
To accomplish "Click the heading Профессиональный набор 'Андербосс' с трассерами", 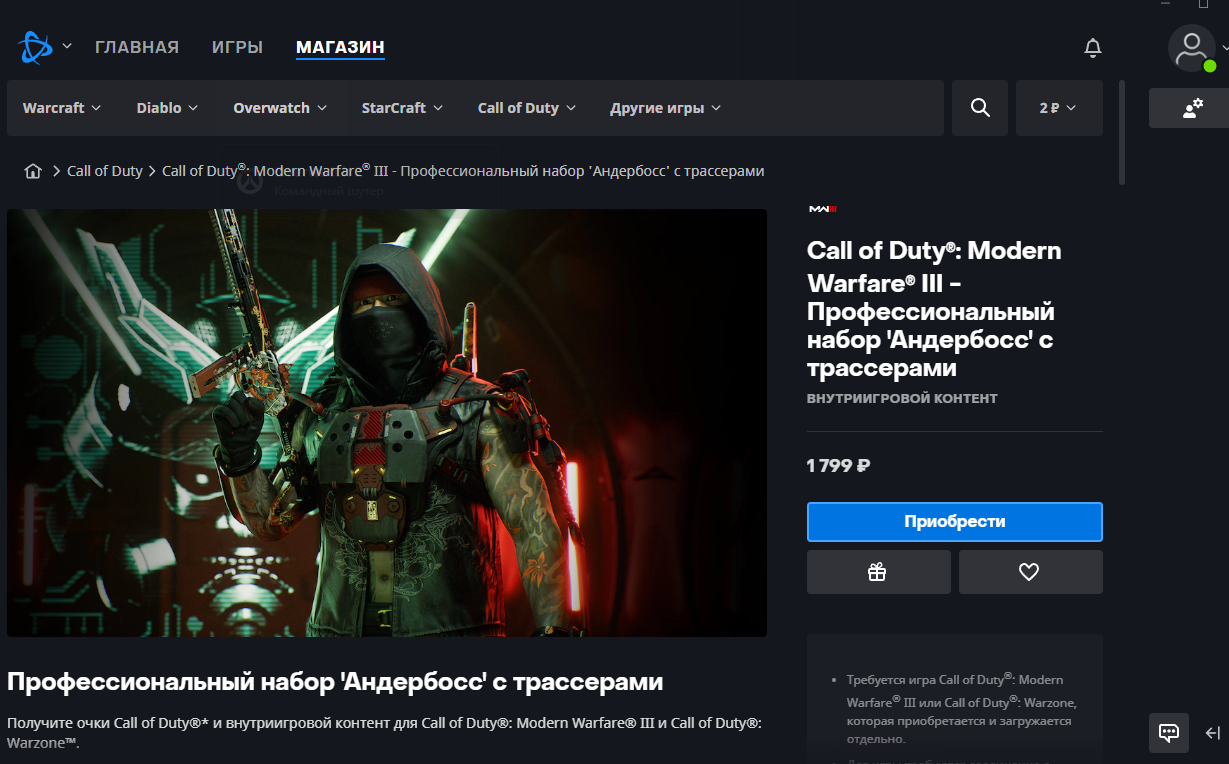I will coord(335,683).
